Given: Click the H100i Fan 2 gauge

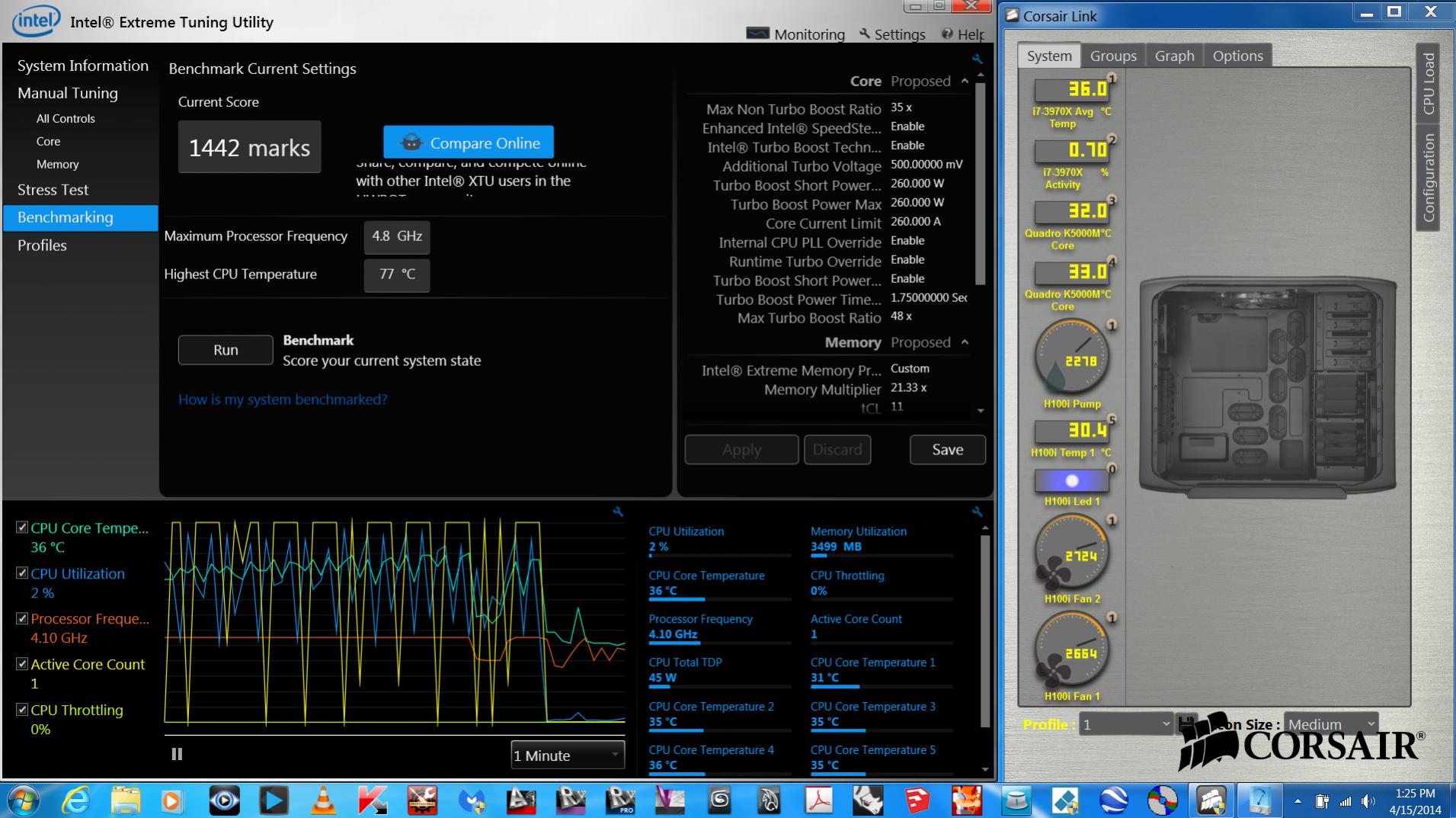Looking at the screenshot, I should point(1072,552).
